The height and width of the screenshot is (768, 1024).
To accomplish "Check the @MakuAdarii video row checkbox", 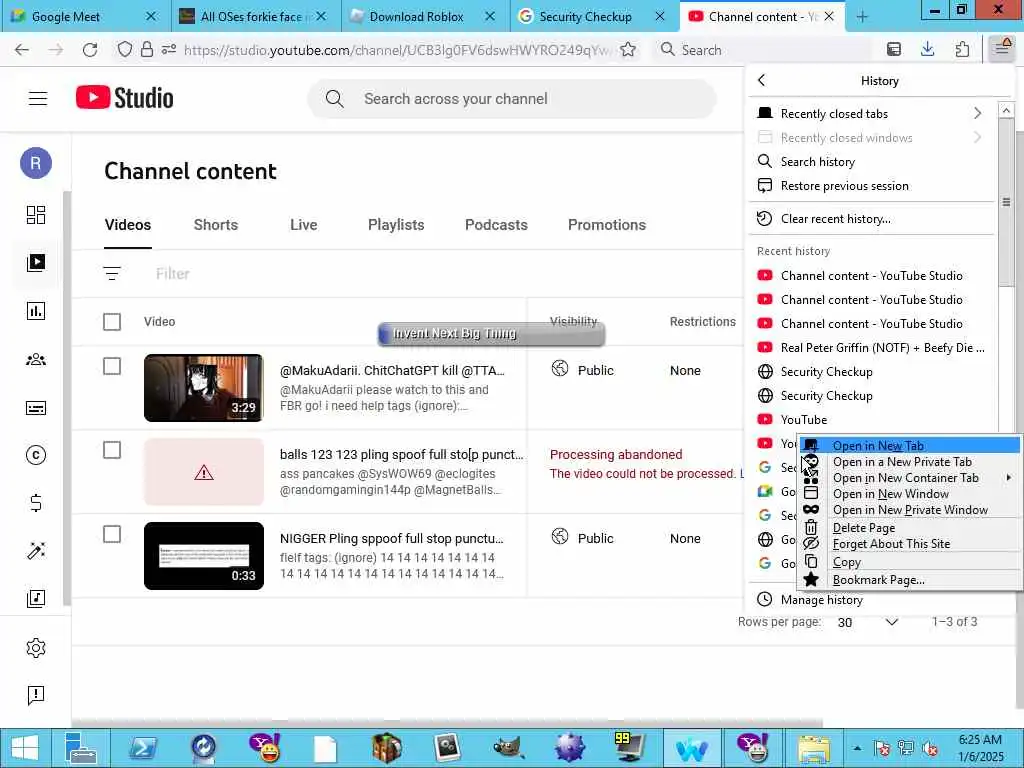I will 112,366.
